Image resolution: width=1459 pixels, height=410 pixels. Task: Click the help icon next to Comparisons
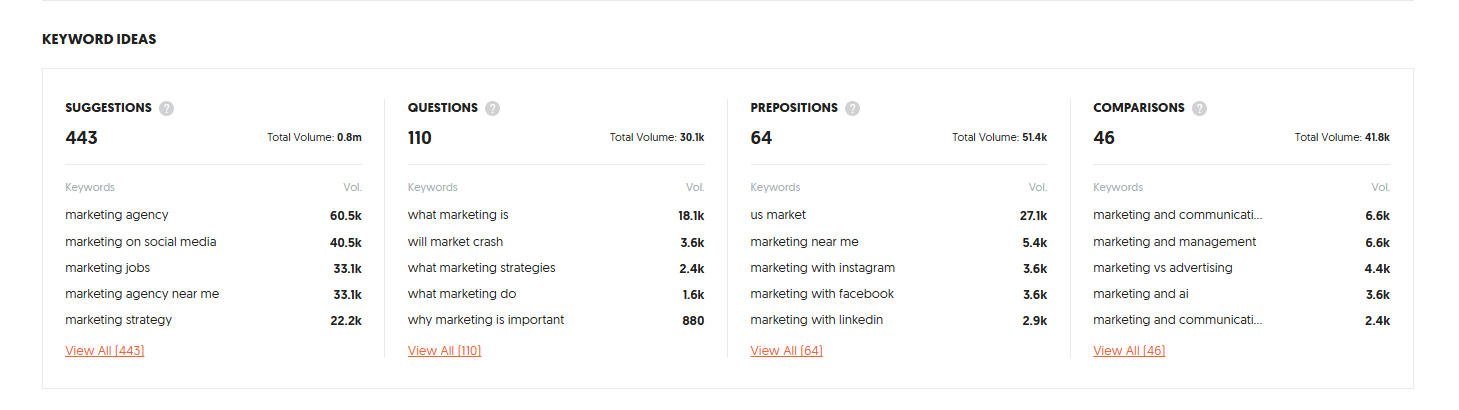click(x=1199, y=108)
